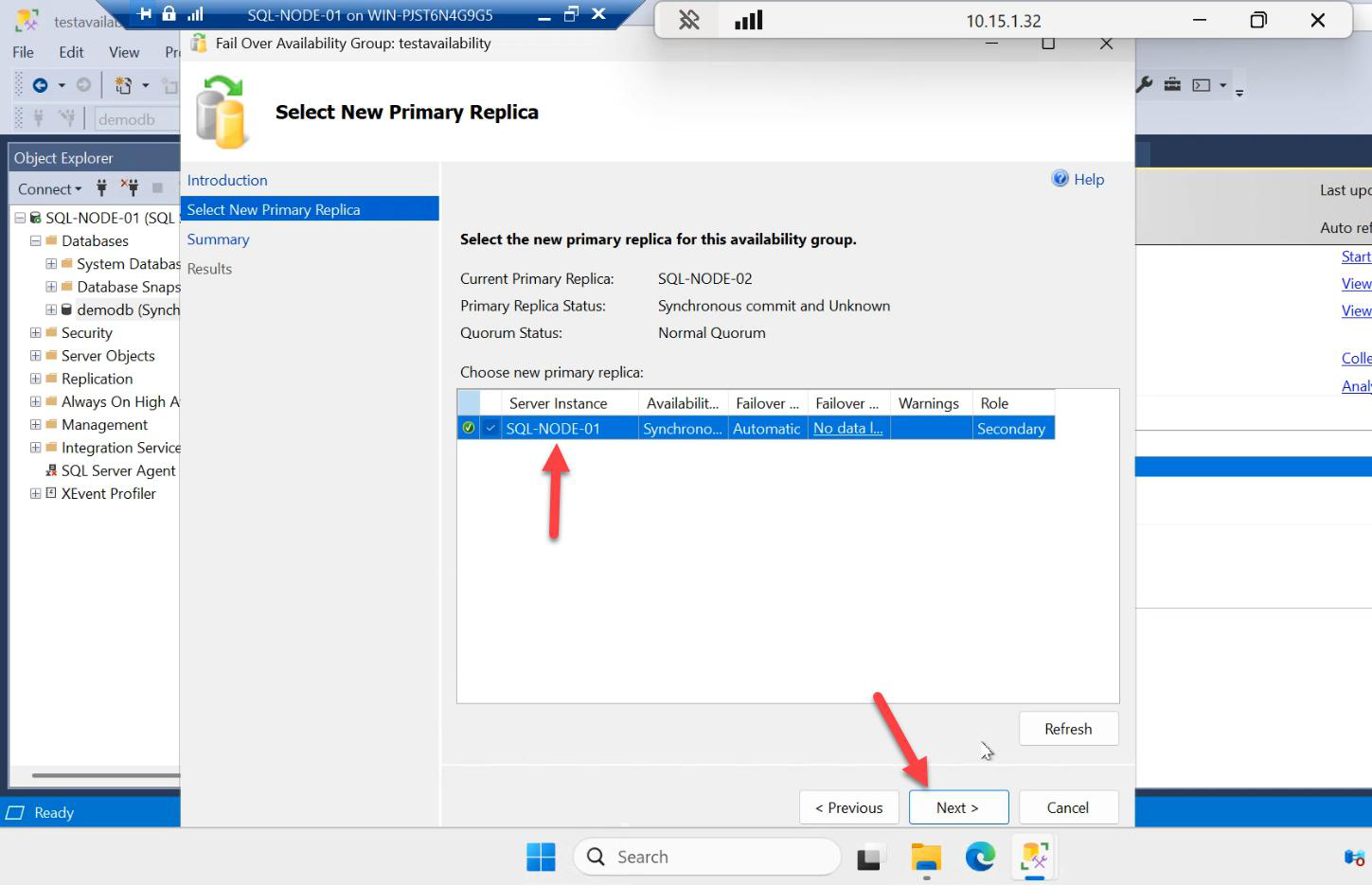Viewport: 1372px width, 885px height.
Task: Select the Integration Services folder in tree
Action: [120, 447]
